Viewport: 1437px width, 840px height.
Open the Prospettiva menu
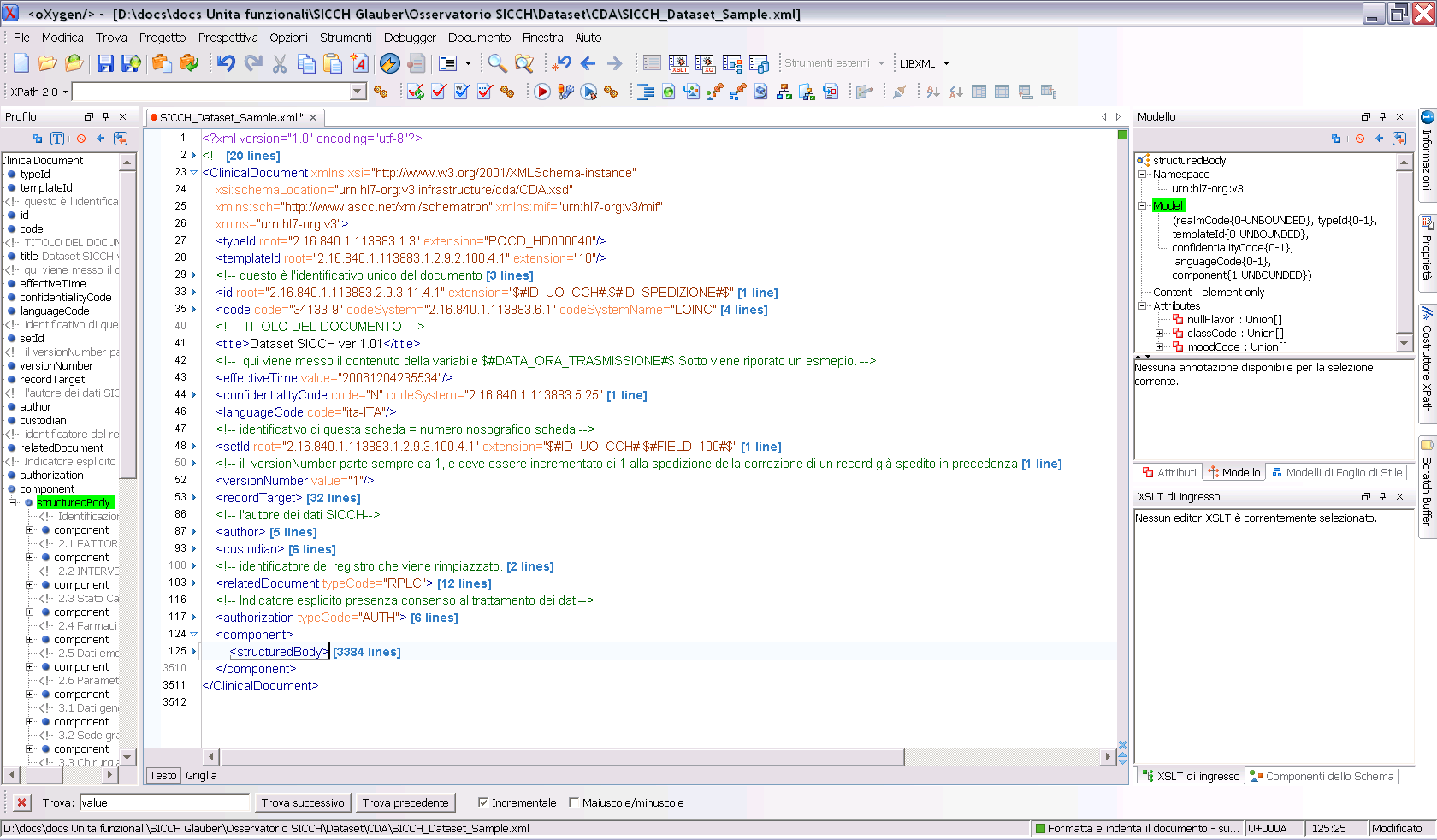tap(228, 38)
